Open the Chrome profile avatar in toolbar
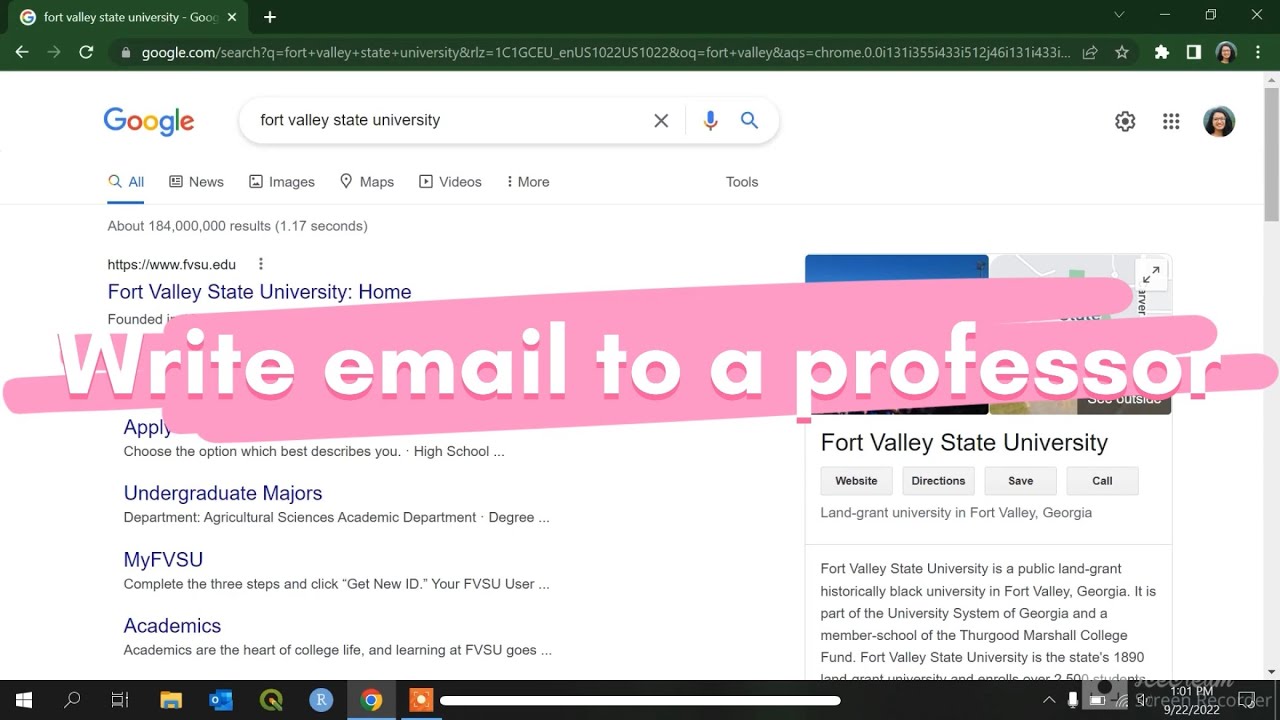 click(x=1226, y=52)
